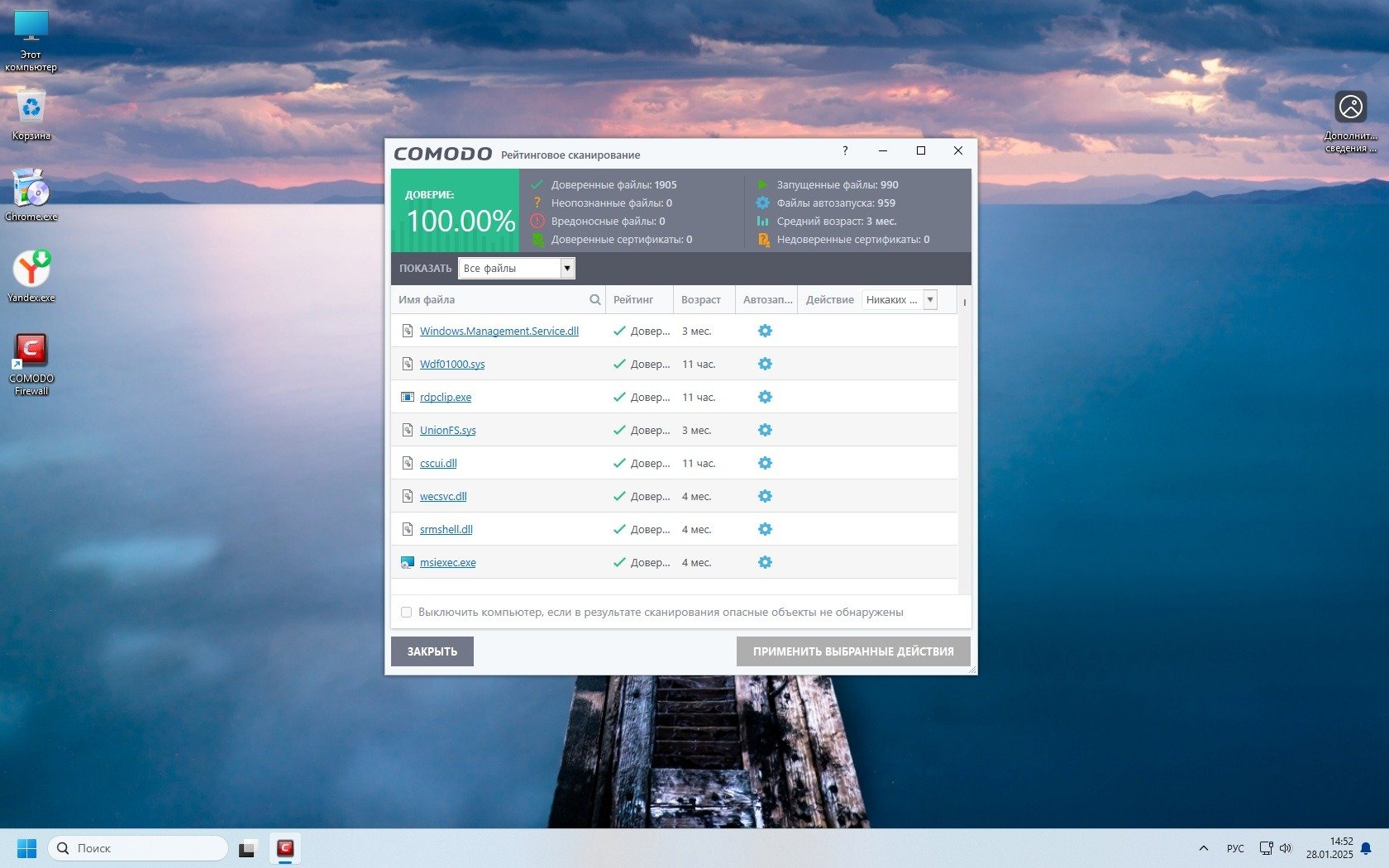Sort by the 'Рейтинг' column header
1389x868 pixels.
[633, 300]
